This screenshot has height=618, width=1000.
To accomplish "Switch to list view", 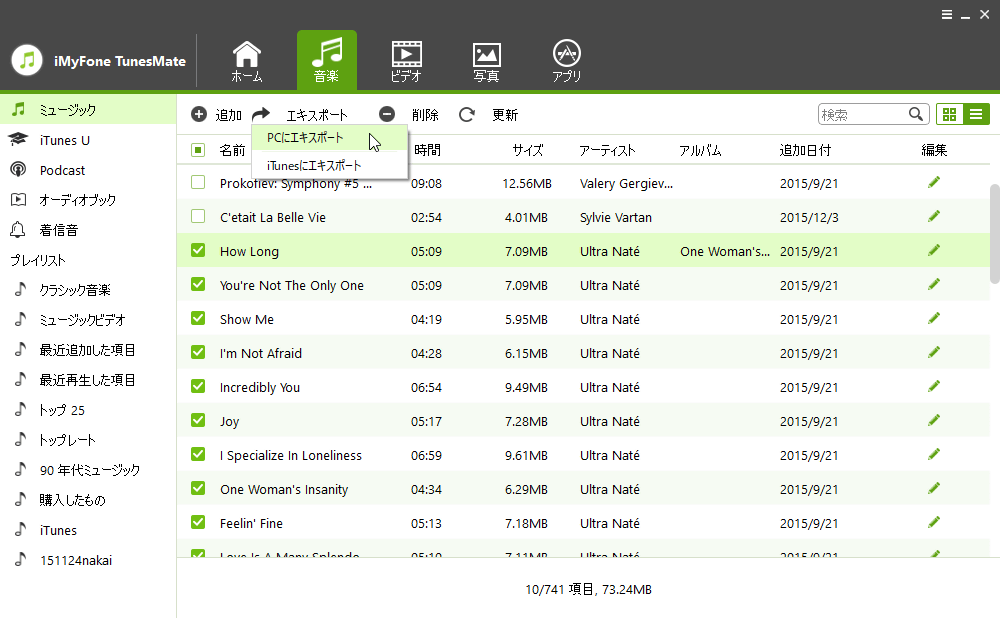I will click(x=976, y=114).
